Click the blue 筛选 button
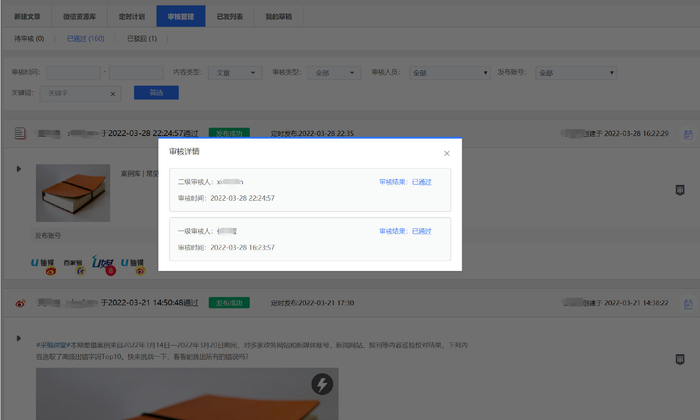Screen dimensions: 700x420 coord(155,93)
